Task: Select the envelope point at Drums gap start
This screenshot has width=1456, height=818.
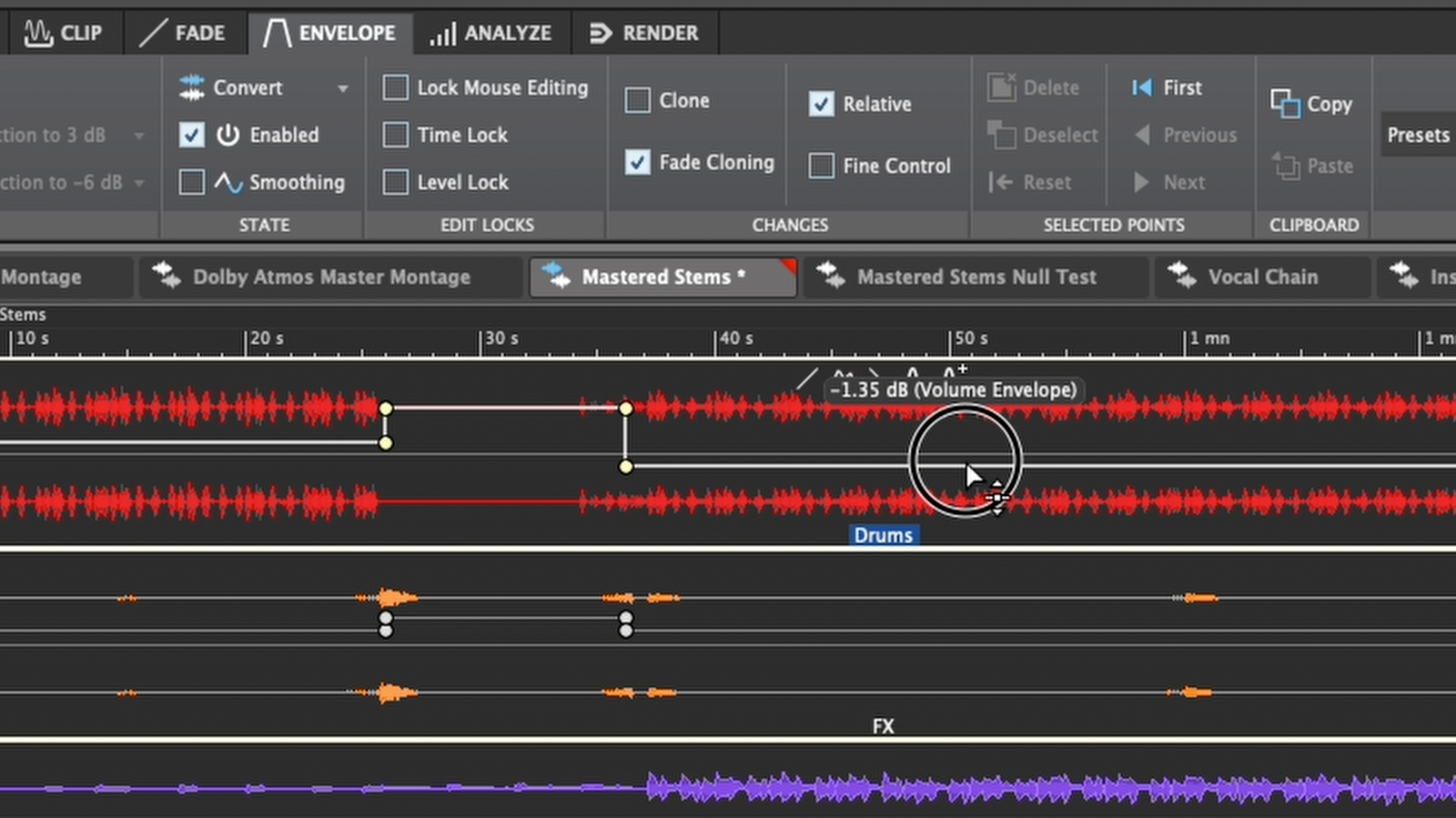Action: click(386, 409)
